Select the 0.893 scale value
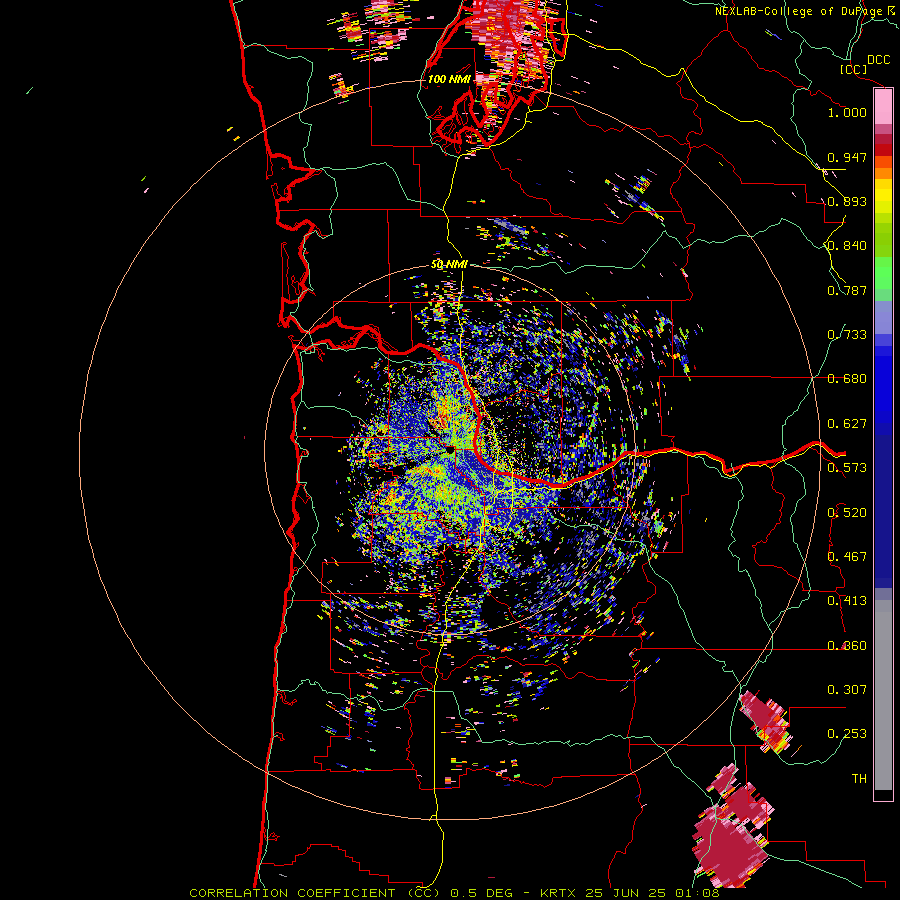 (847, 201)
